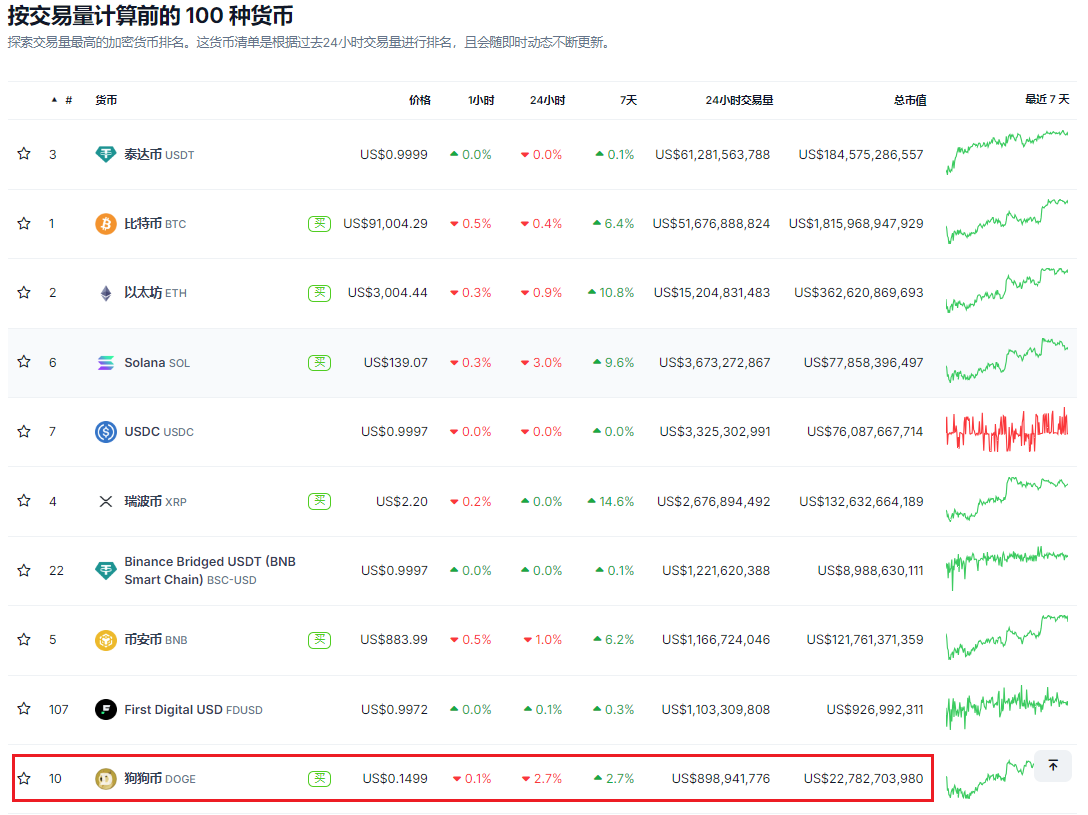The image size is (1088, 815).
Task: Click the Dogecoin logo
Action: [105, 778]
